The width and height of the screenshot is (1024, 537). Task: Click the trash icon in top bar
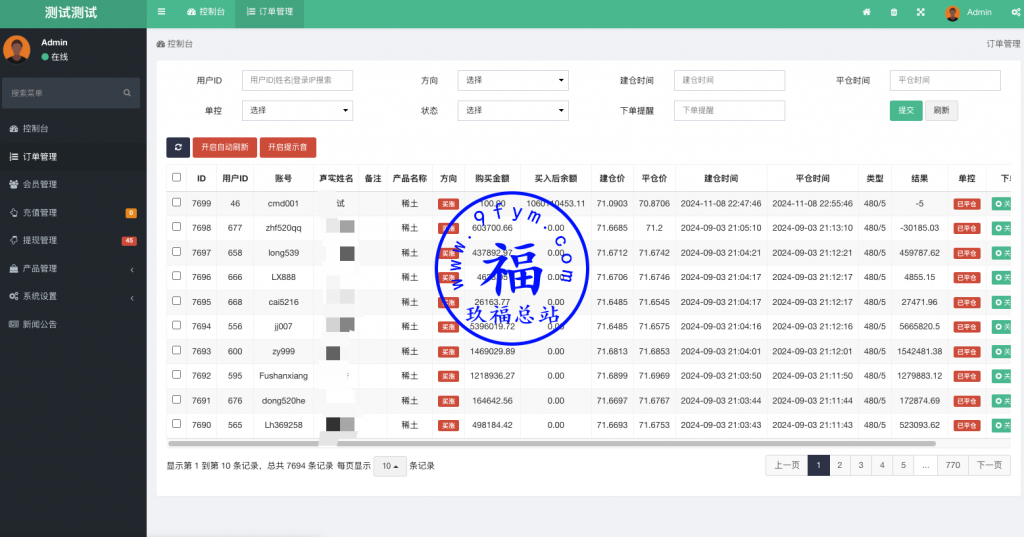pyautogui.click(x=893, y=12)
